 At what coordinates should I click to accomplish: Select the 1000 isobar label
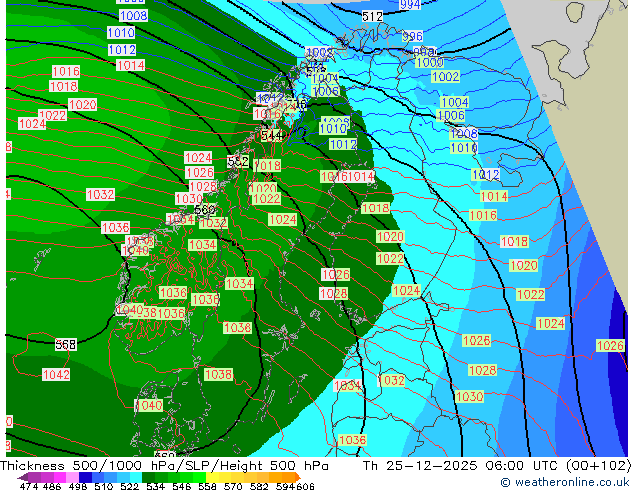429,62
